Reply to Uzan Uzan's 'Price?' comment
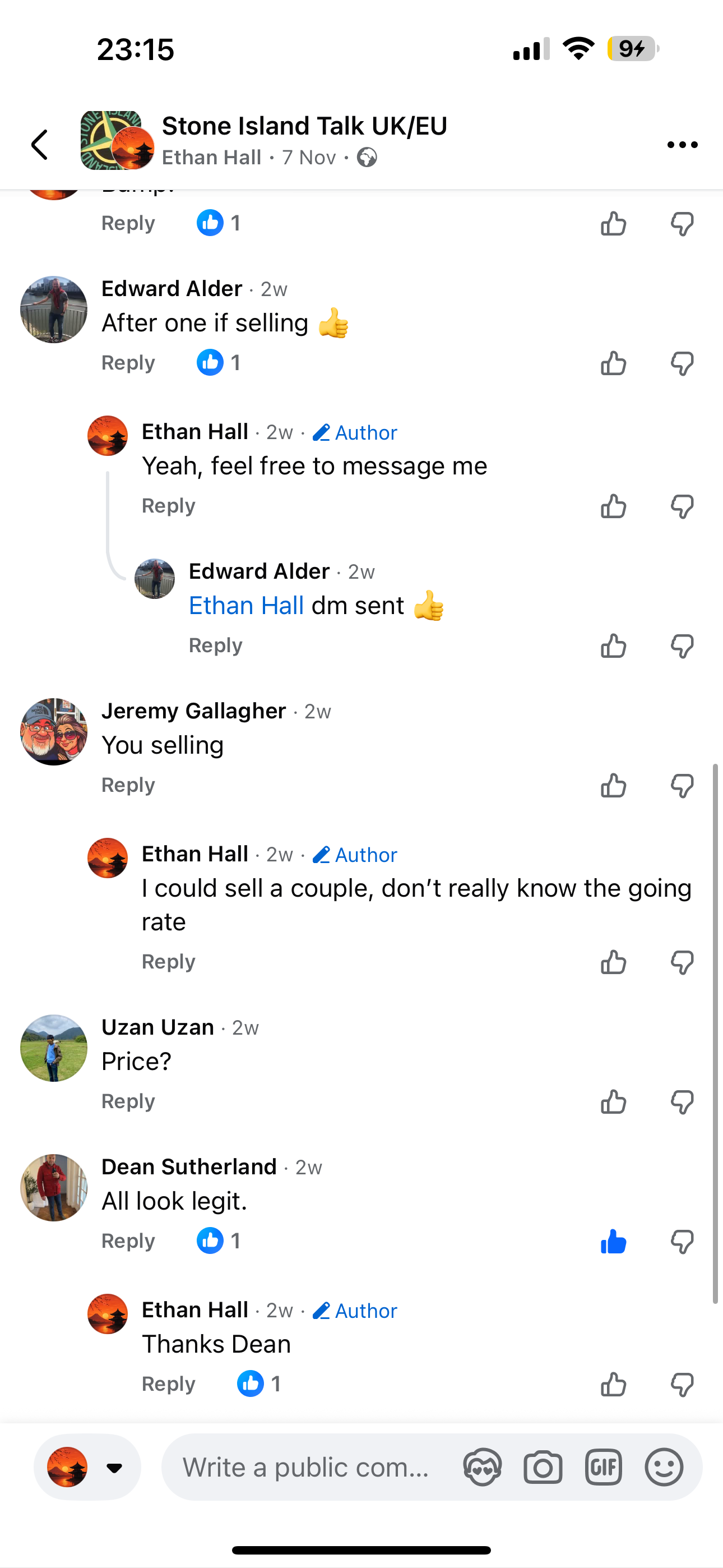Screen dimensions: 723x1568 128,1101
